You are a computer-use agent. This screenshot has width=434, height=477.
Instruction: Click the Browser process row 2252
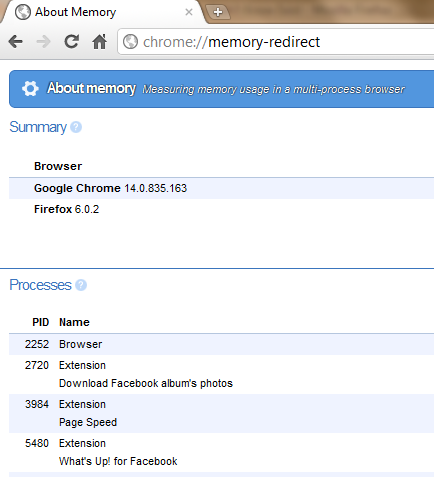(x=221, y=344)
